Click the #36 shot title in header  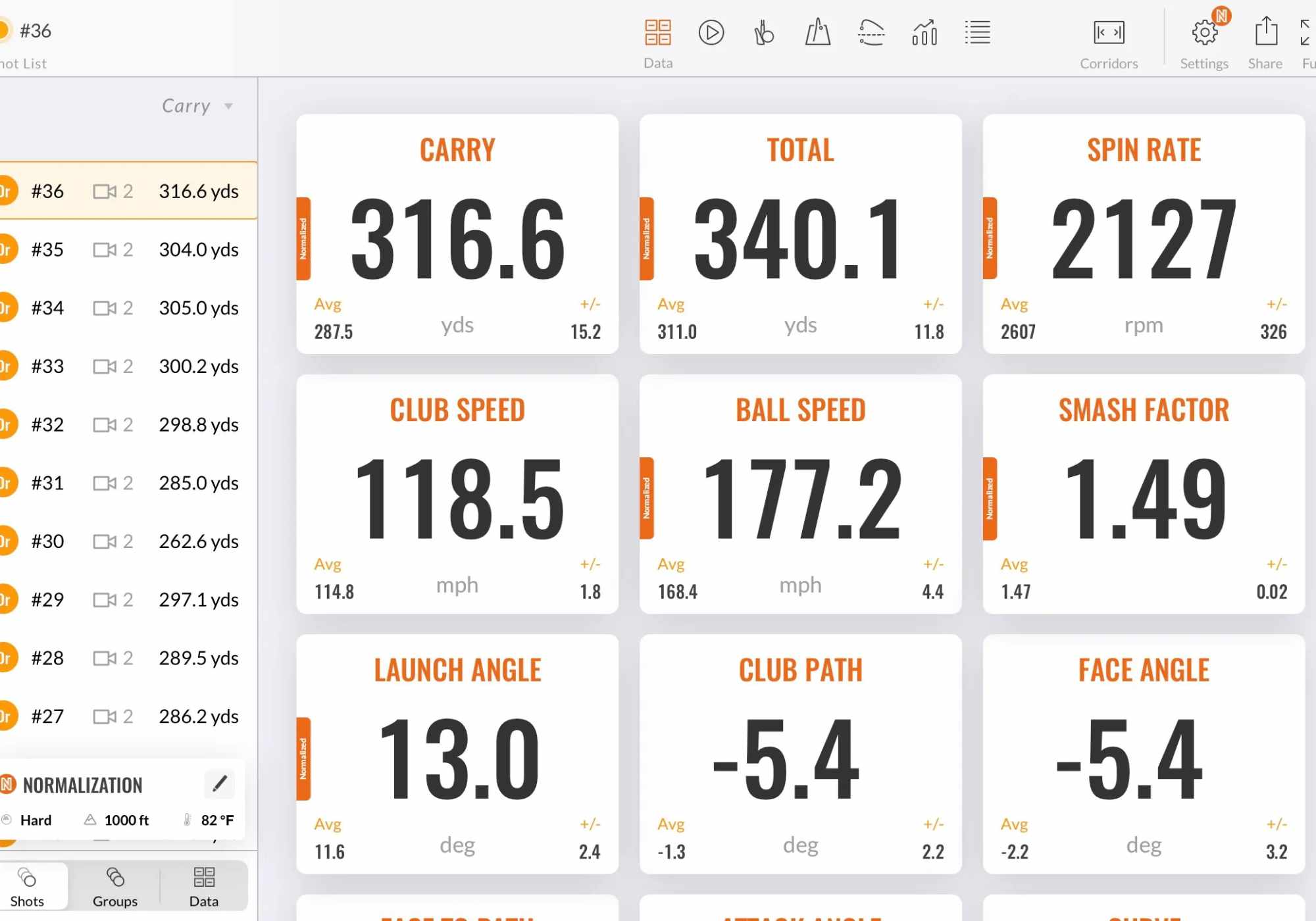[x=35, y=30]
